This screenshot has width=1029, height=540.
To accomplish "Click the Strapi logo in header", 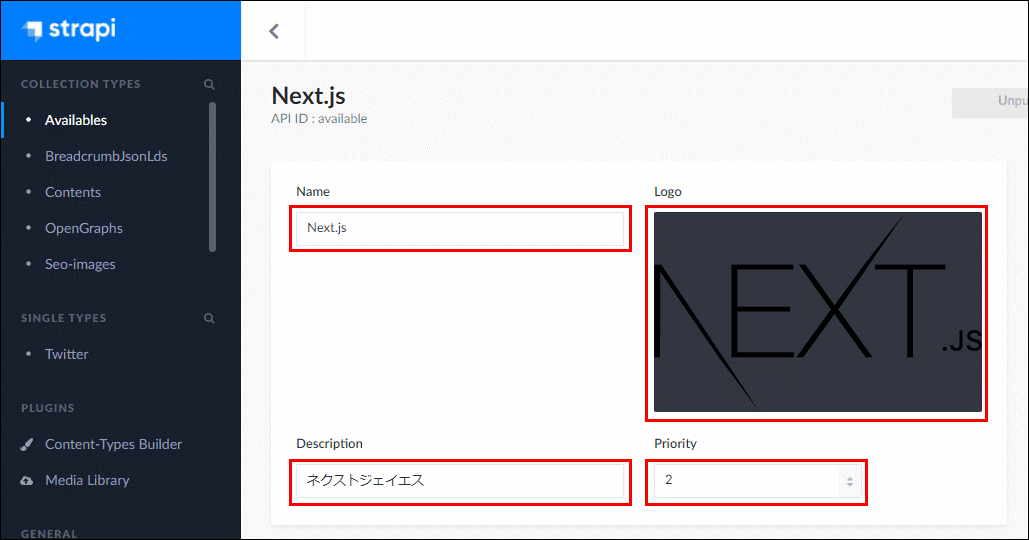I will [x=68, y=30].
